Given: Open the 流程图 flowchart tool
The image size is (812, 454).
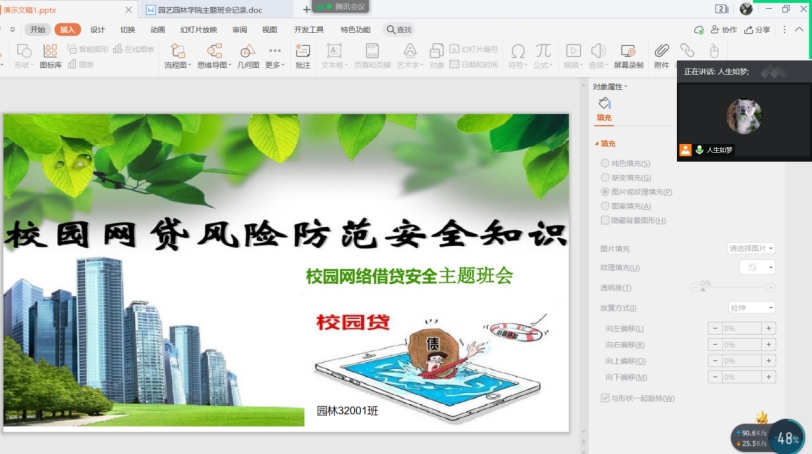Looking at the screenshot, I should click(175, 55).
